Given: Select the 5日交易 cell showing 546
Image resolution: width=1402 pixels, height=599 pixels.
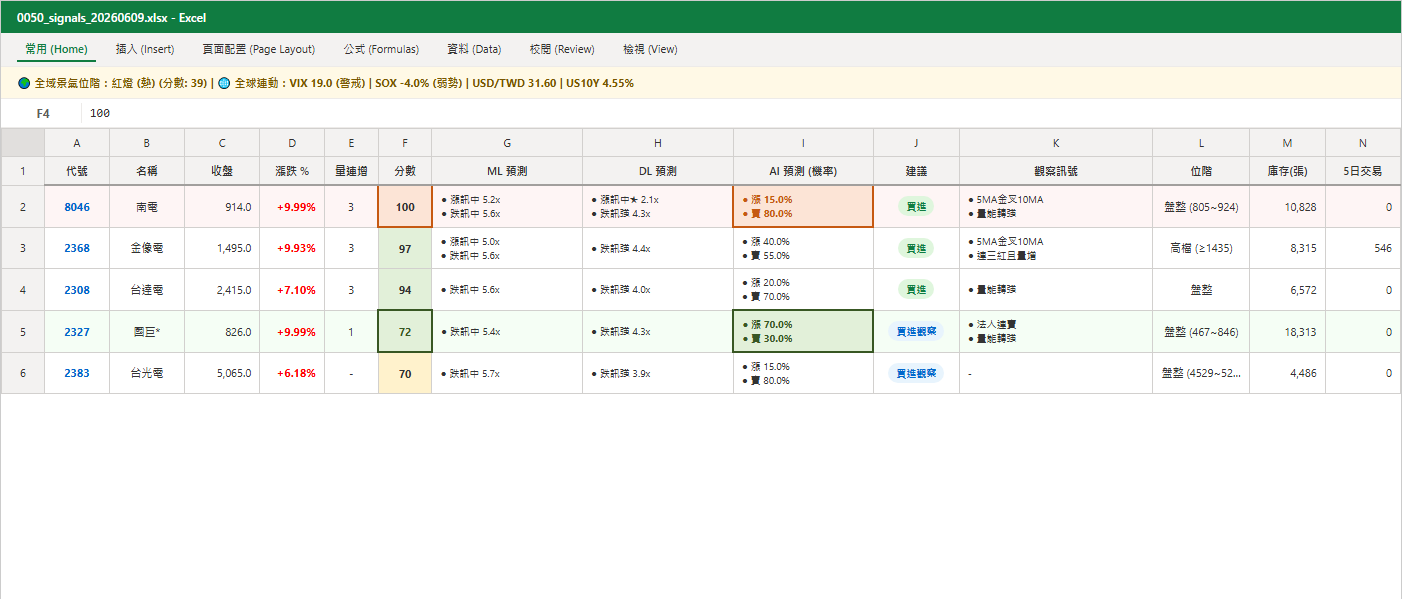Looking at the screenshot, I should tap(1363, 248).
